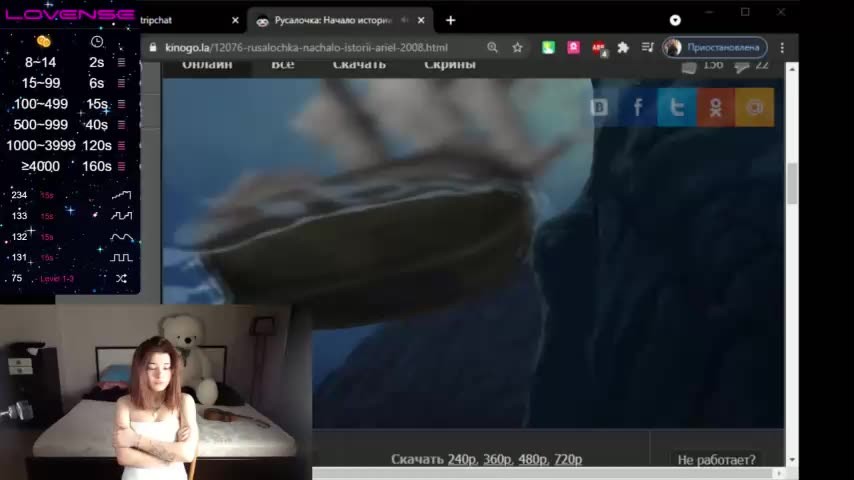Click the 15~99 row menu icon

point(121,83)
